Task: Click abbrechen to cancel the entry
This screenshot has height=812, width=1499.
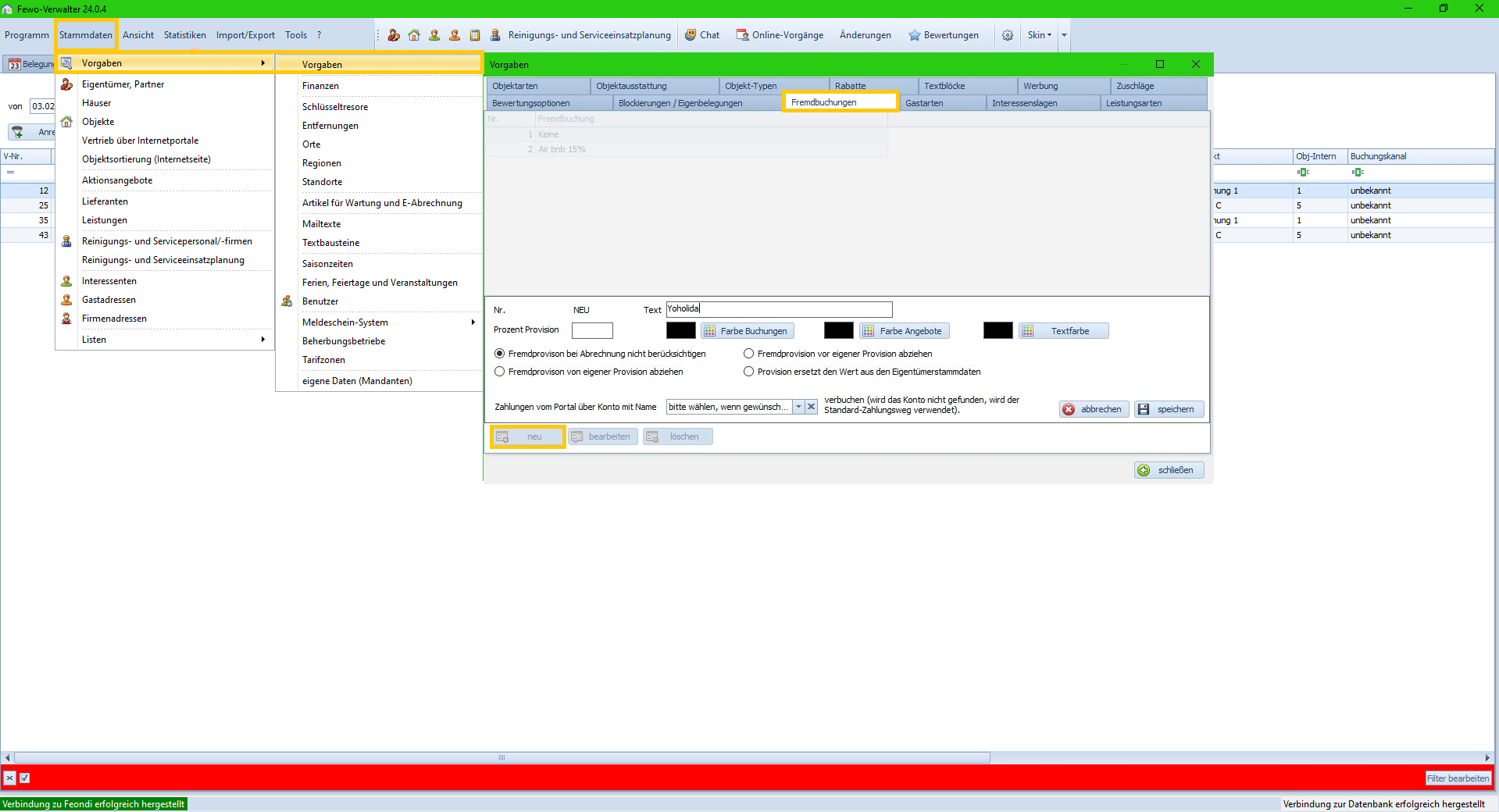Action: point(1094,409)
